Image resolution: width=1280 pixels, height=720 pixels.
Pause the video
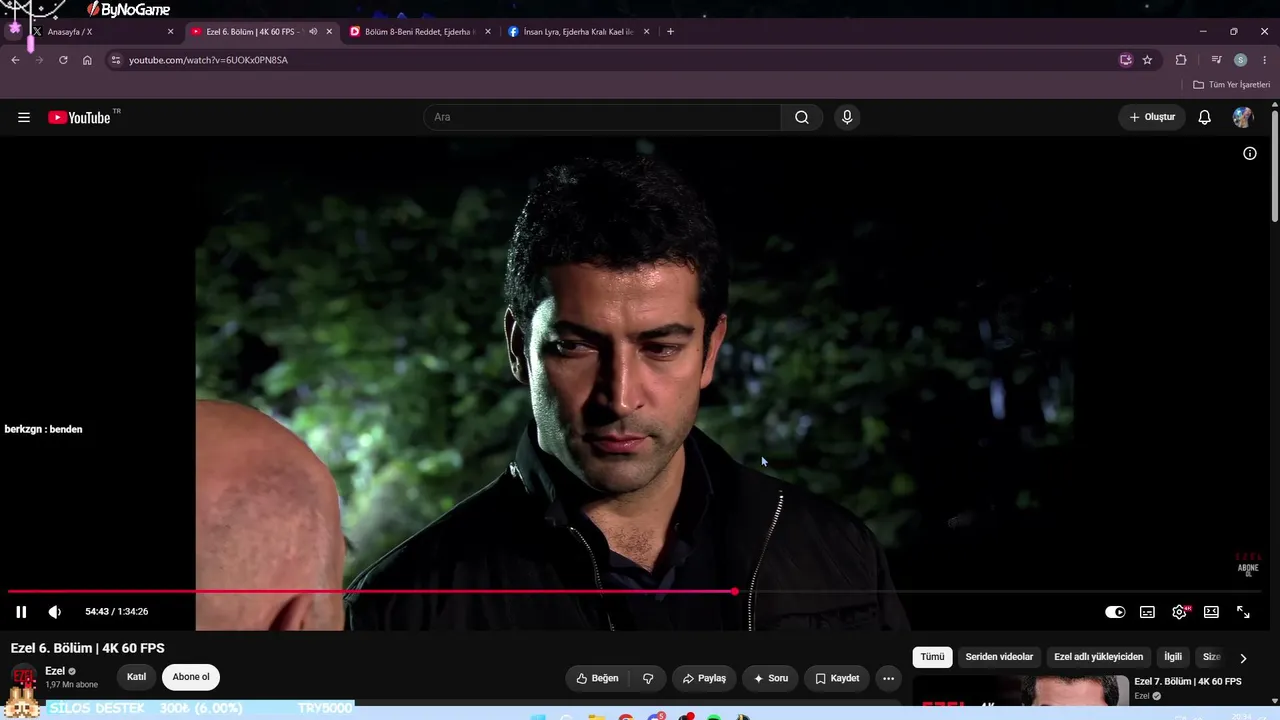click(x=21, y=612)
